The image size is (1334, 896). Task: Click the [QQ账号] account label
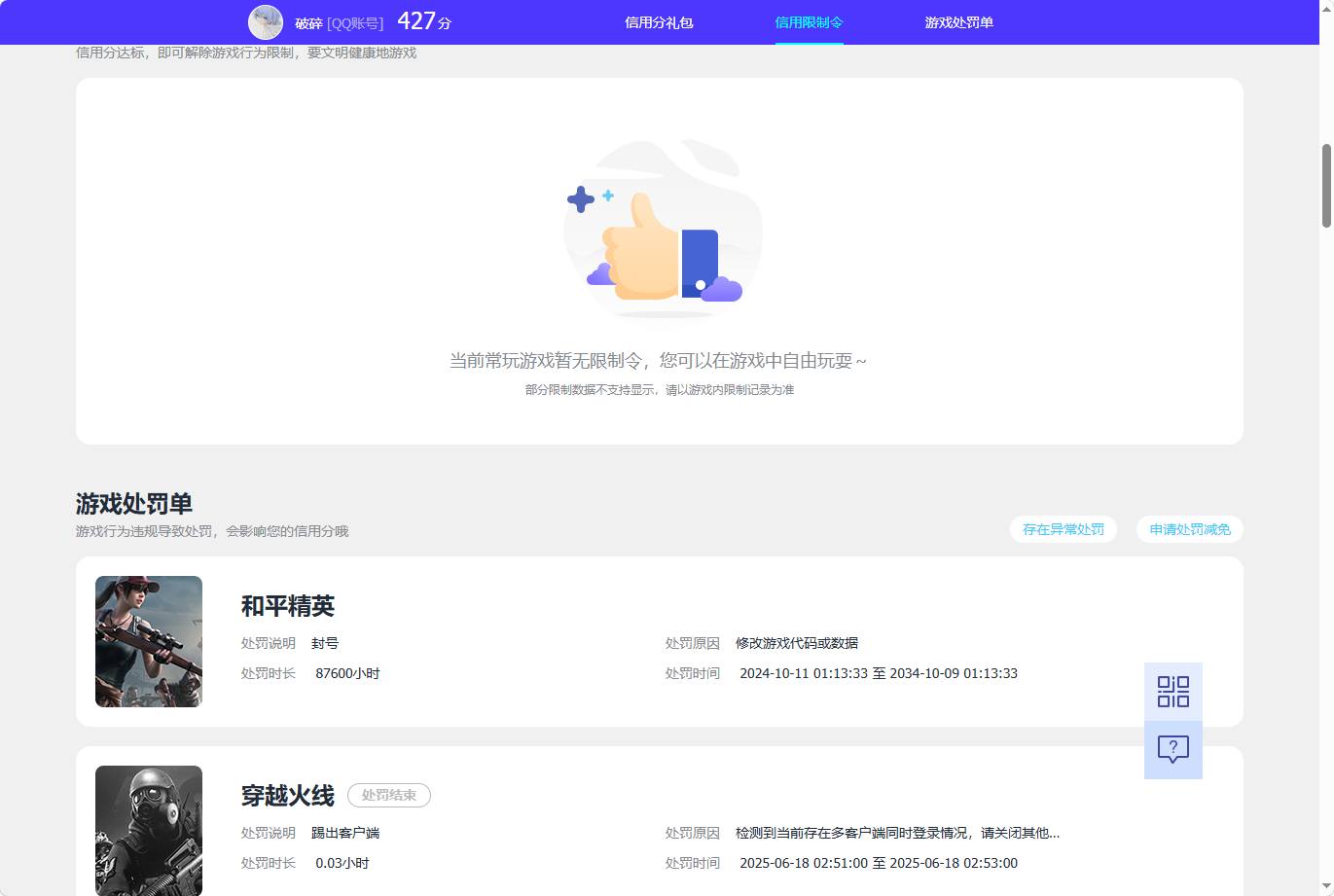355,23
